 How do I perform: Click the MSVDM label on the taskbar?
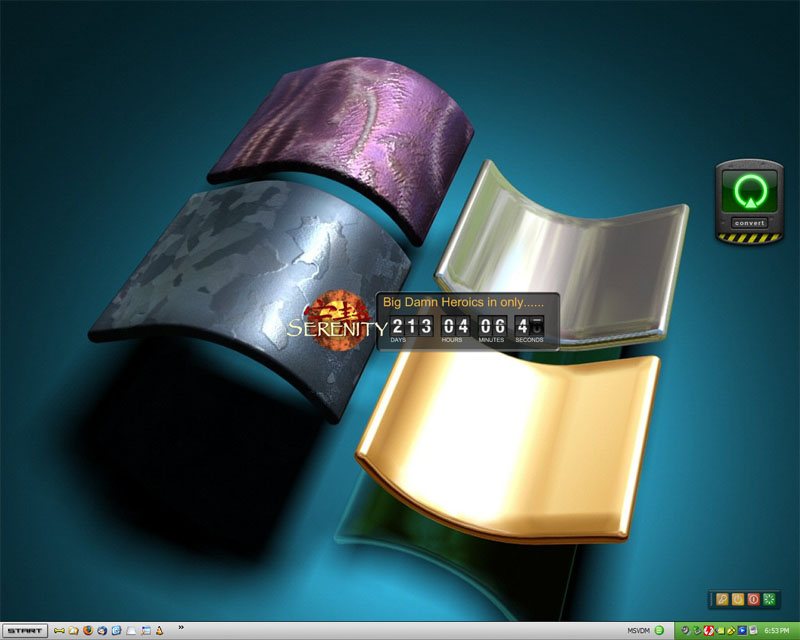click(638, 631)
